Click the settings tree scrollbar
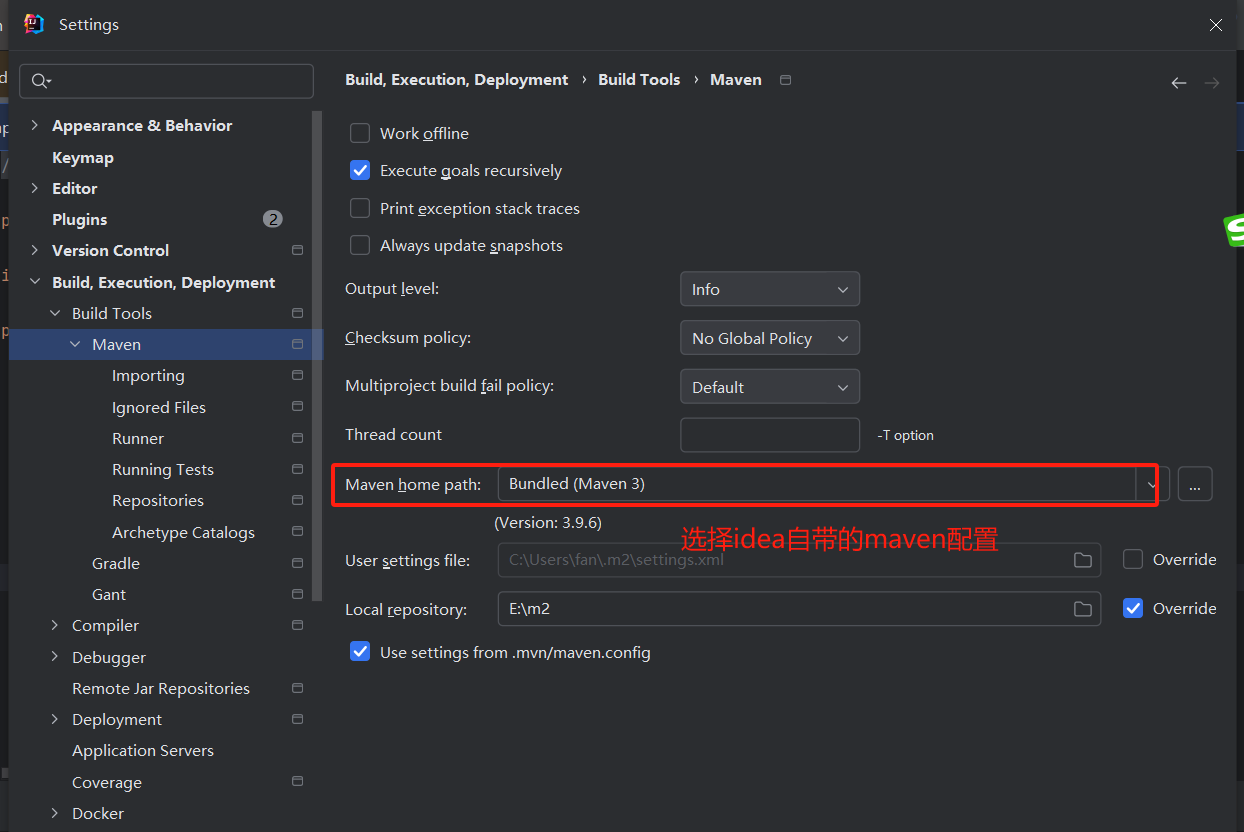 (318, 355)
